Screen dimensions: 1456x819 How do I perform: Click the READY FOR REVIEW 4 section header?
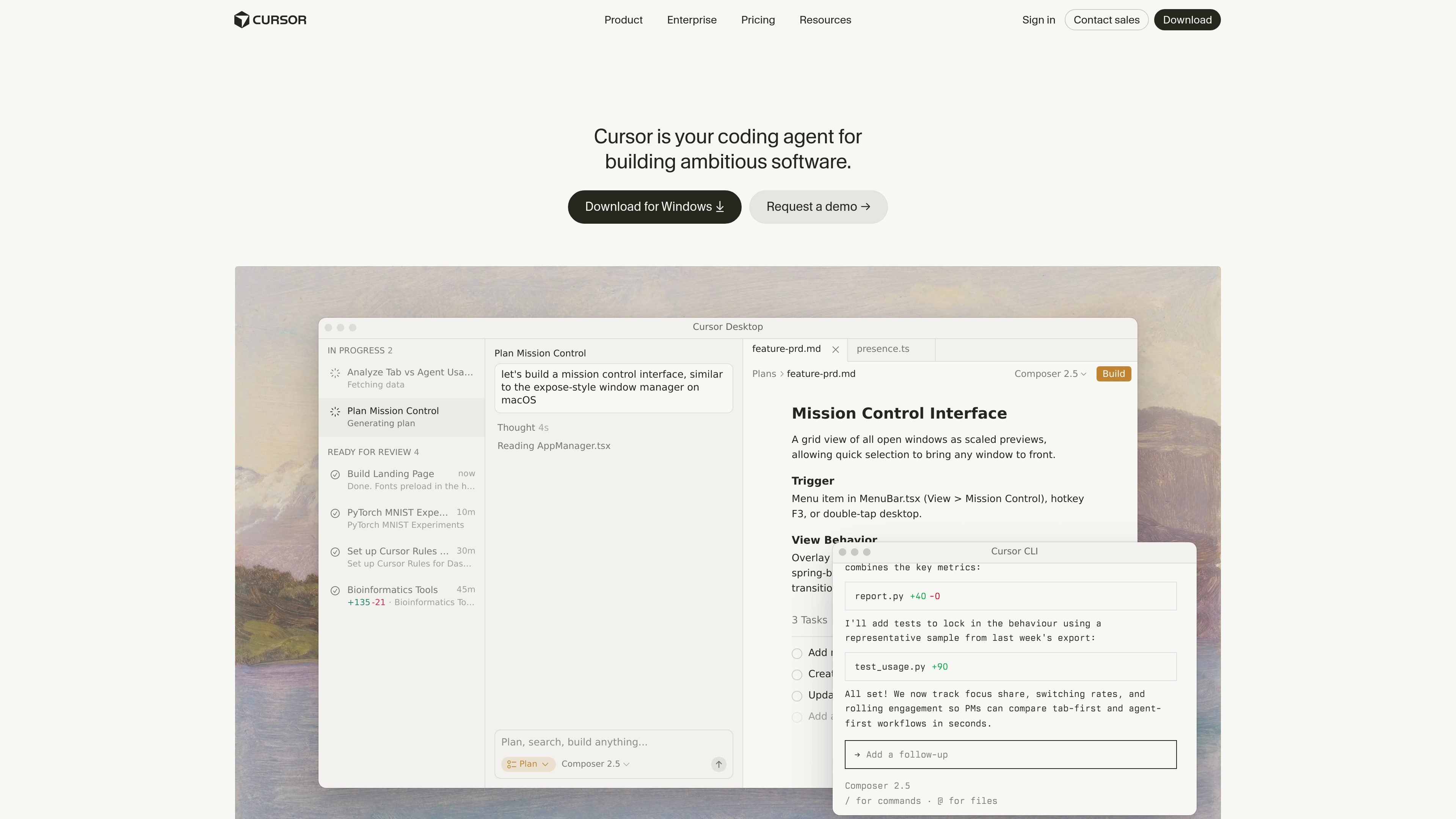coord(373,452)
